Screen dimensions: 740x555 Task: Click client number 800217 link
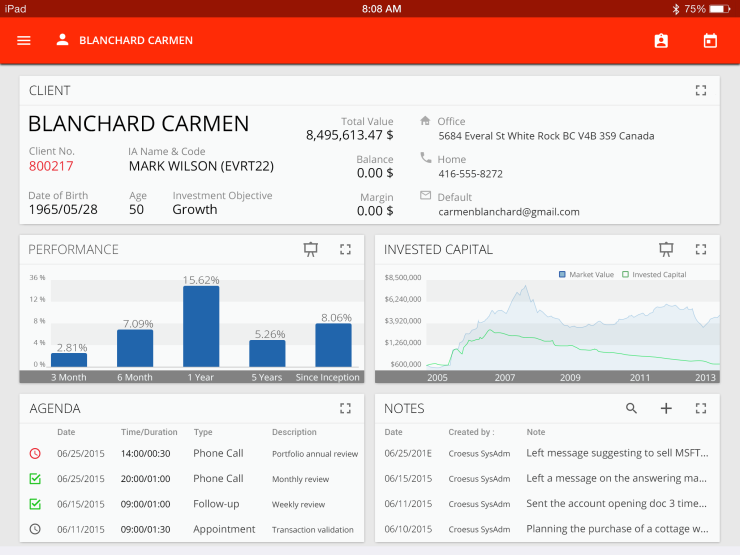point(51,166)
